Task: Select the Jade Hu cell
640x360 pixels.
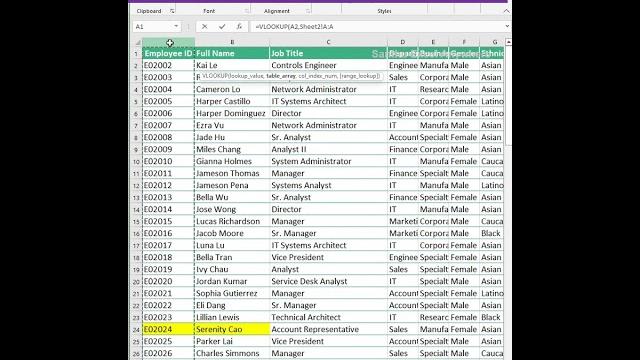Action: (x=232, y=137)
